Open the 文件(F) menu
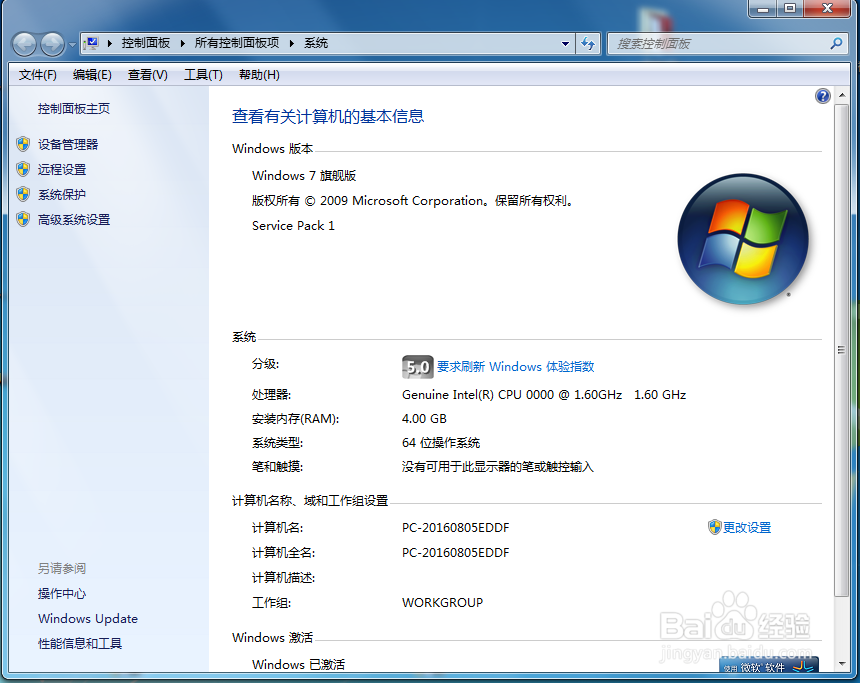This screenshot has height=683, width=860. click(37, 75)
